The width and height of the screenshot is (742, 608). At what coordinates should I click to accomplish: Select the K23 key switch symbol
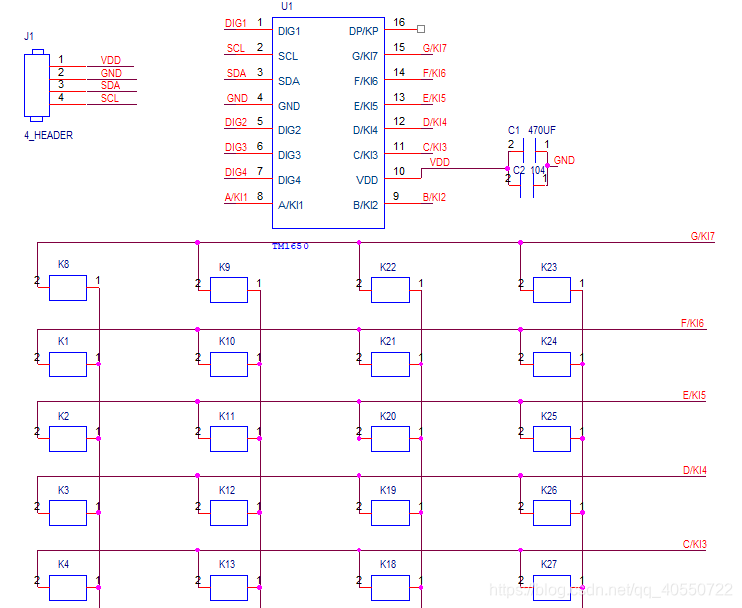pyautogui.click(x=552, y=290)
